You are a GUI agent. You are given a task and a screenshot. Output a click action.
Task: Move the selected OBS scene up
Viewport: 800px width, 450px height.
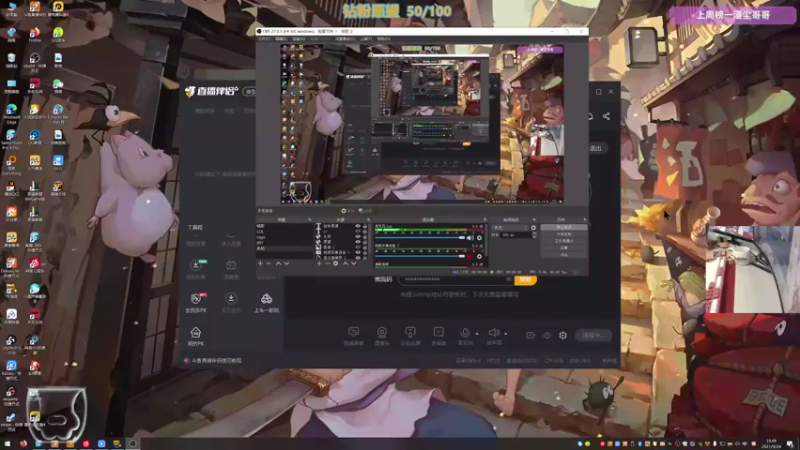(x=278, y=263)
